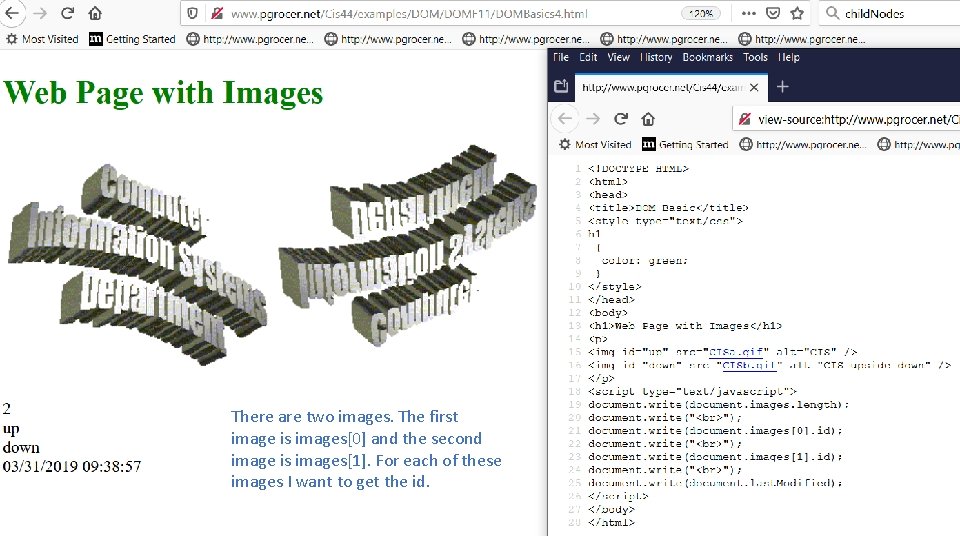960x540 pixels.
Task: Click tab overview icon in view-source window
Action: (561, 86)
